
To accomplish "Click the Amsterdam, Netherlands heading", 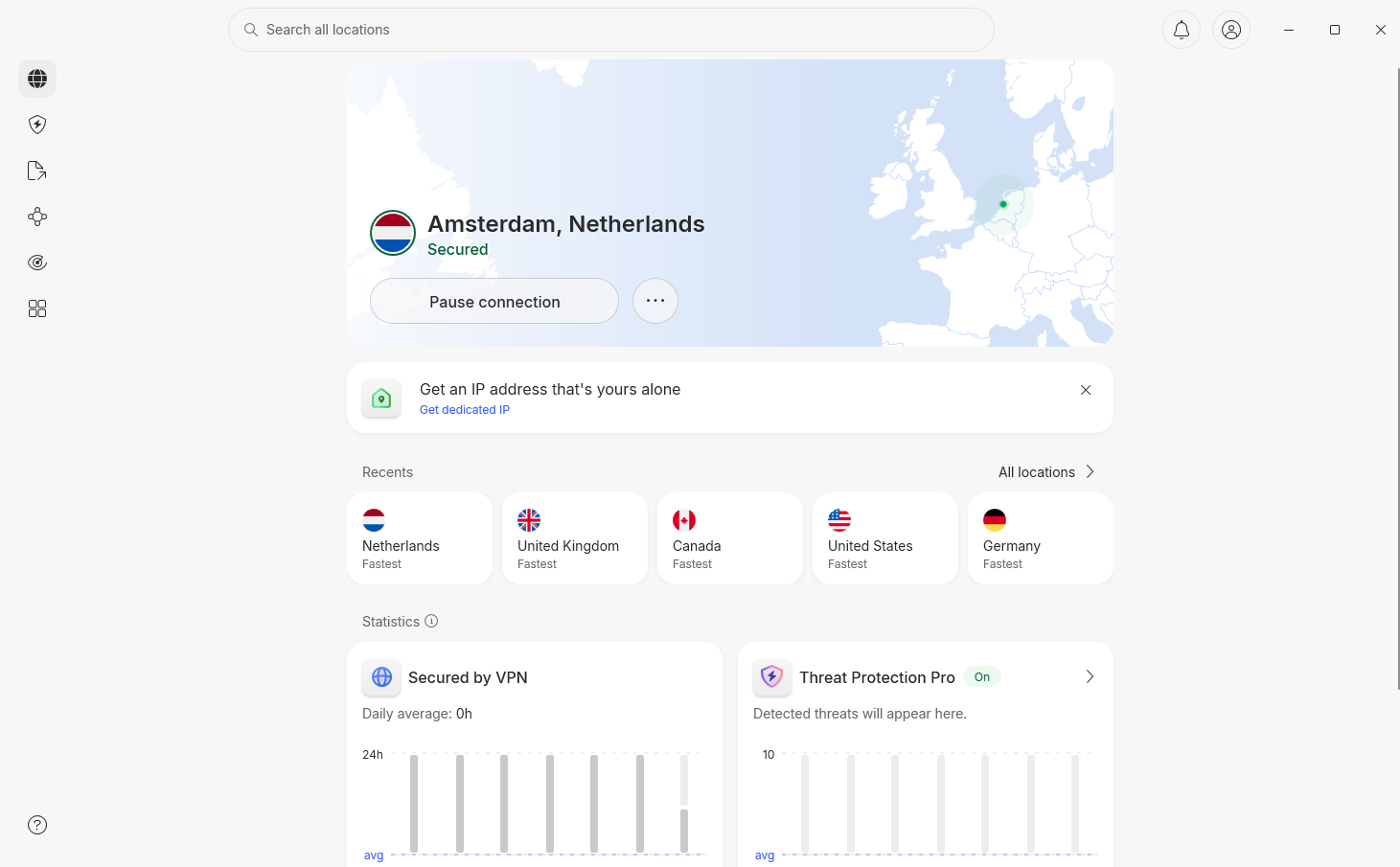I will point(566,224).
